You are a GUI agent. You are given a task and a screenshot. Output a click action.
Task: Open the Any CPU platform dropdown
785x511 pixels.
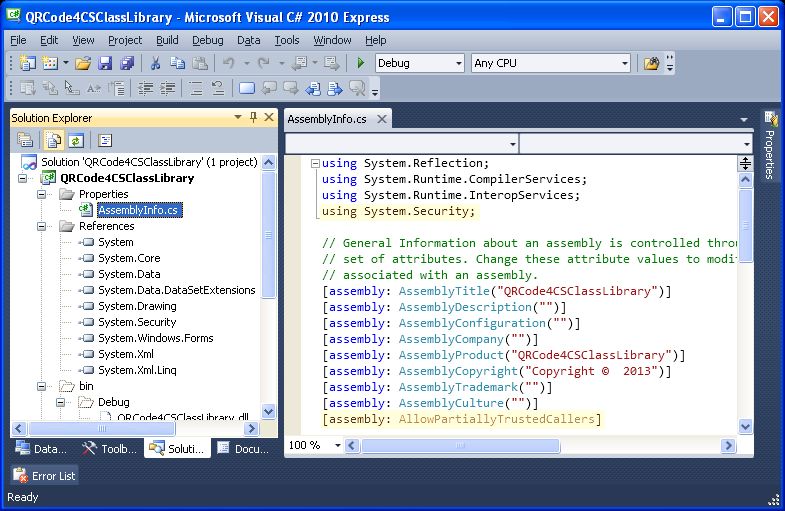tap(624, 63)
